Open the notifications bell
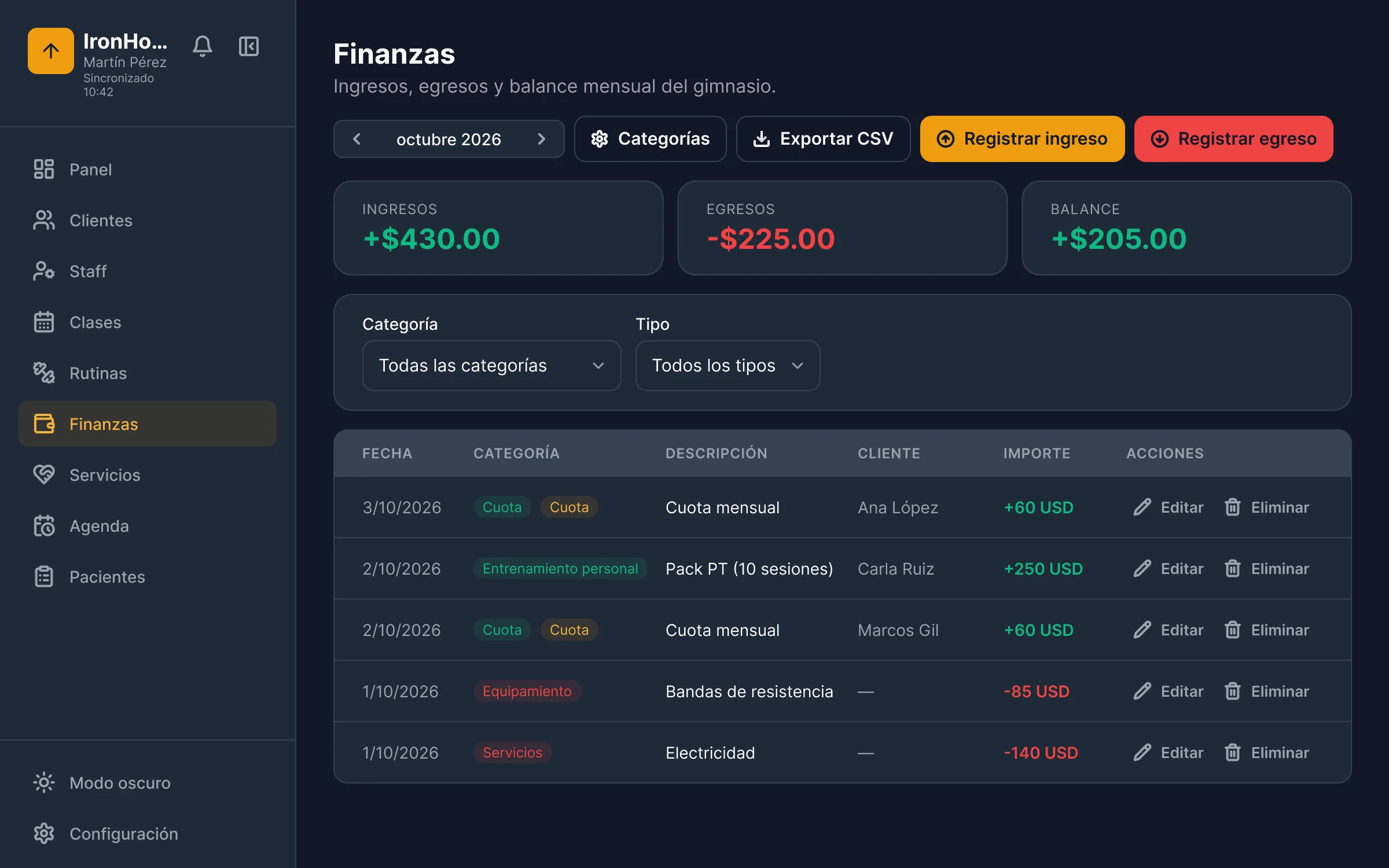Screen dimensions: 1389x868 click(203, 46)
